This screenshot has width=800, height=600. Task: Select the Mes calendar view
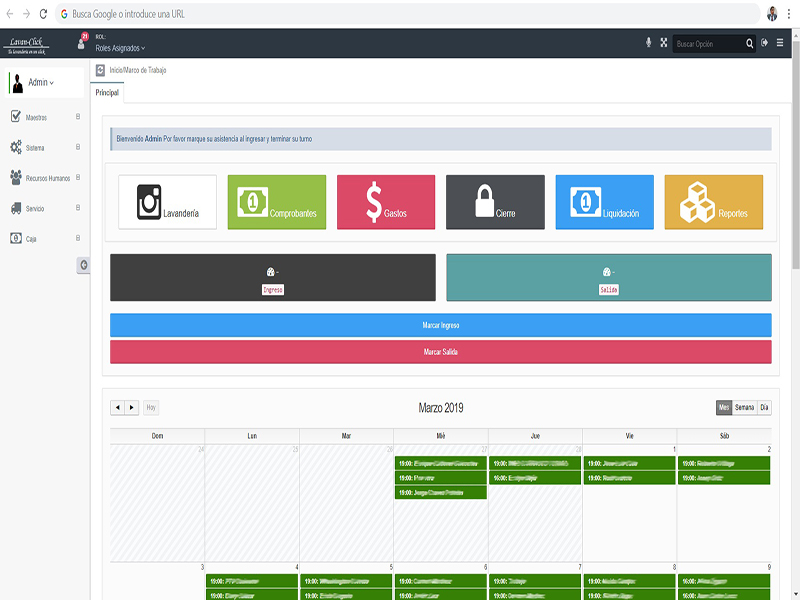[724, 407]
